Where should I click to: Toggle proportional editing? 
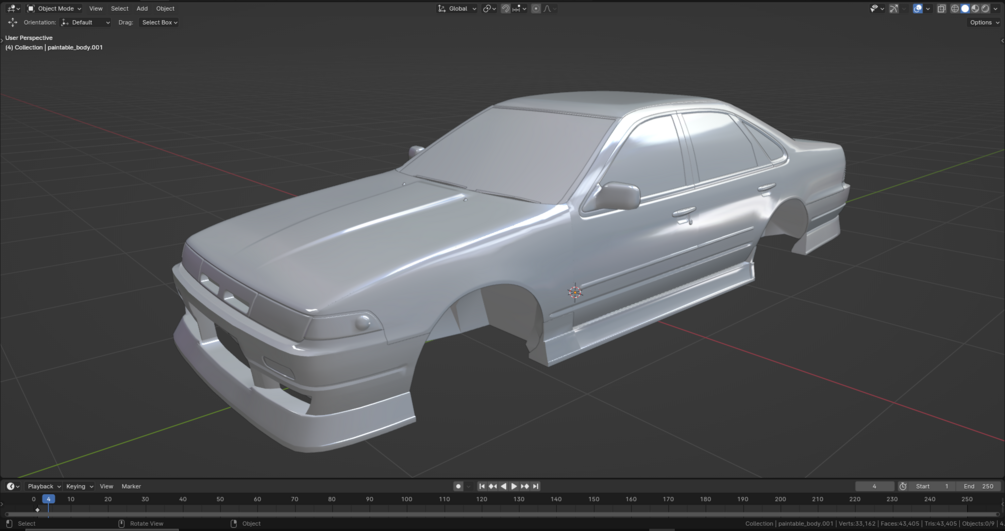click(536, 8)
